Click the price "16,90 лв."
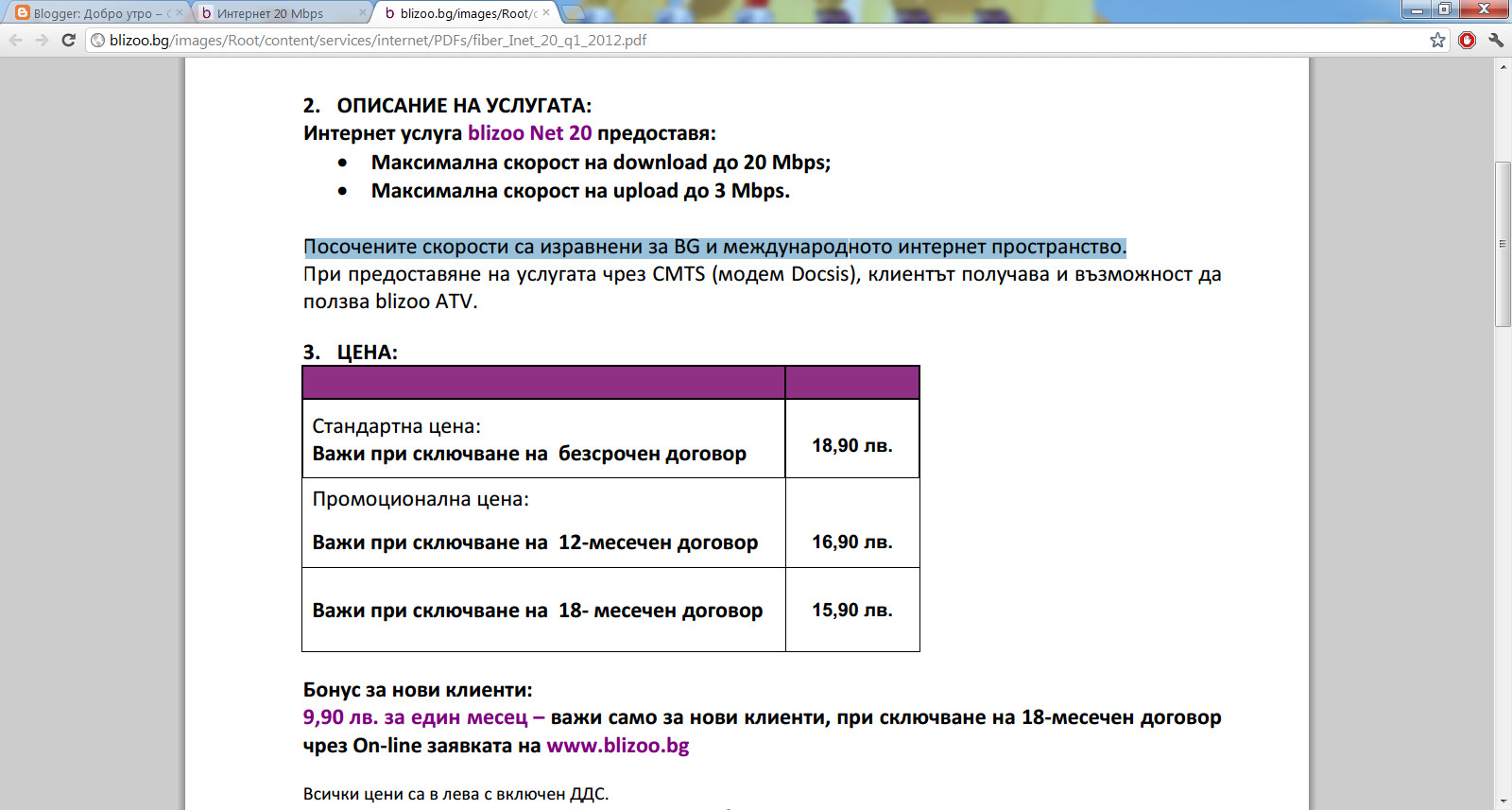The image size is (1512, 810). [x=852, y=543]
